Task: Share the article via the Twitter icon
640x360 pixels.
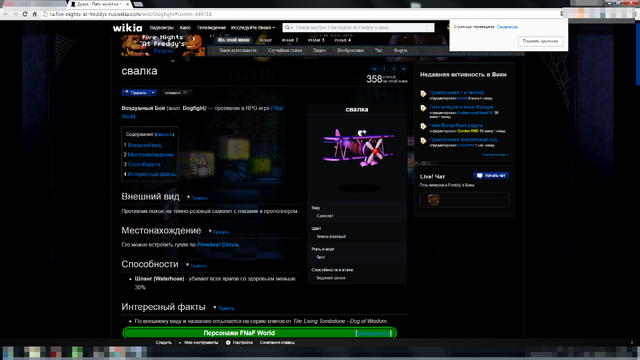Action: click(x=403, y=69)
